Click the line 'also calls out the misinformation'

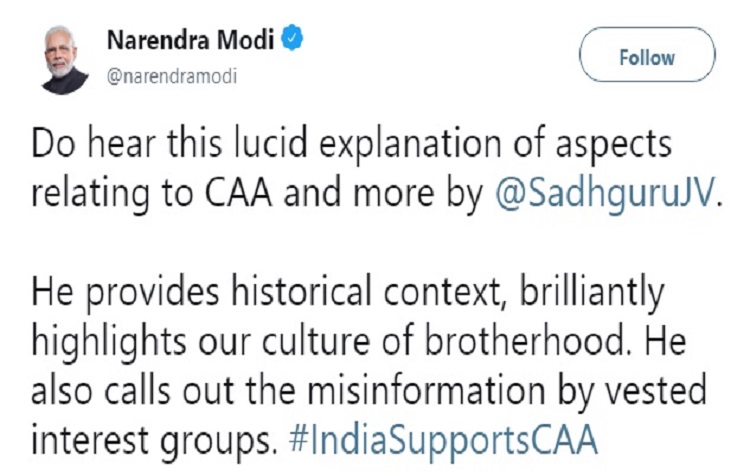[369, 390]
